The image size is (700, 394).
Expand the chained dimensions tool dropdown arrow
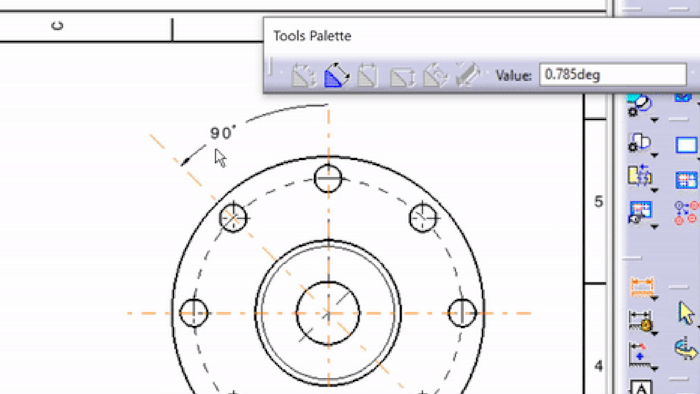click(654, 333)
